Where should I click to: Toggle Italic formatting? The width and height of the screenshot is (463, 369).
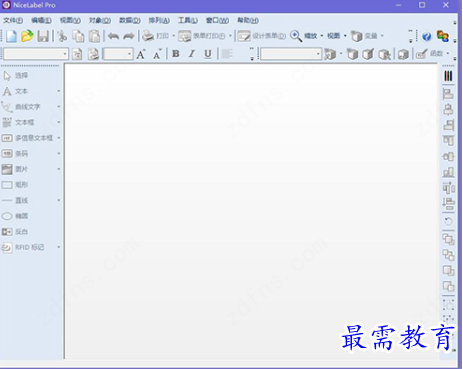[192, 54]
